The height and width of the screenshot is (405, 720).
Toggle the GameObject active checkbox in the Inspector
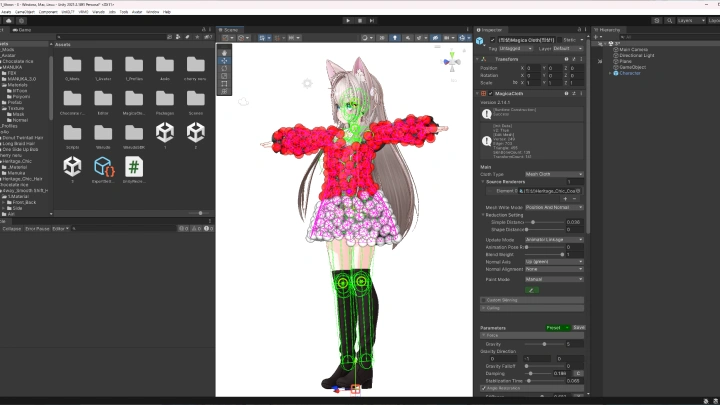pos(492,40)
